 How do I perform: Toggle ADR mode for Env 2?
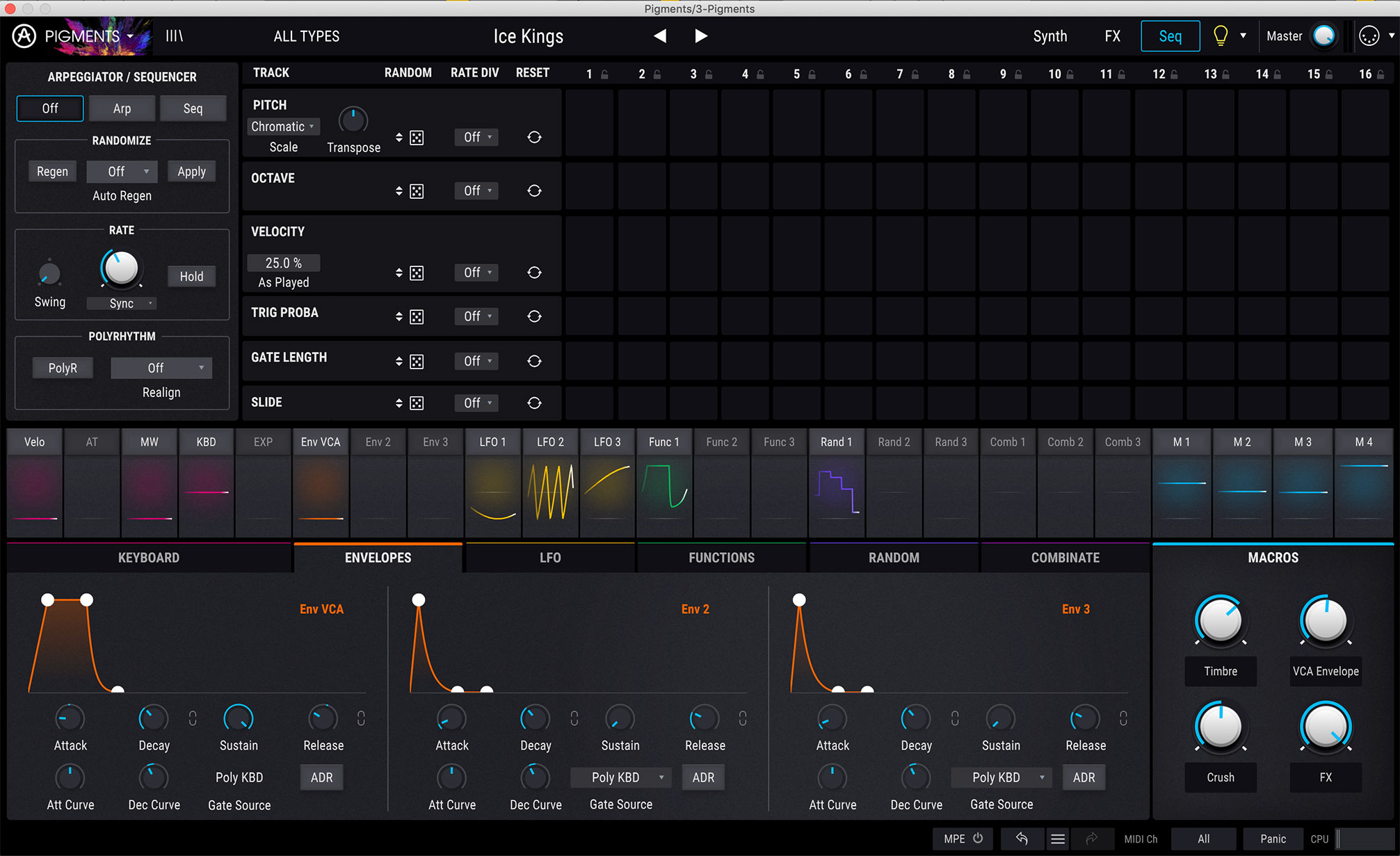[703, 777]
